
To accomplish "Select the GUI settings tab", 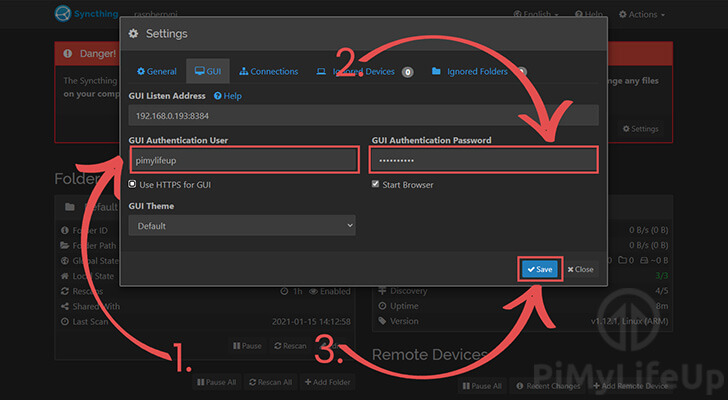I will pos(208,71).
